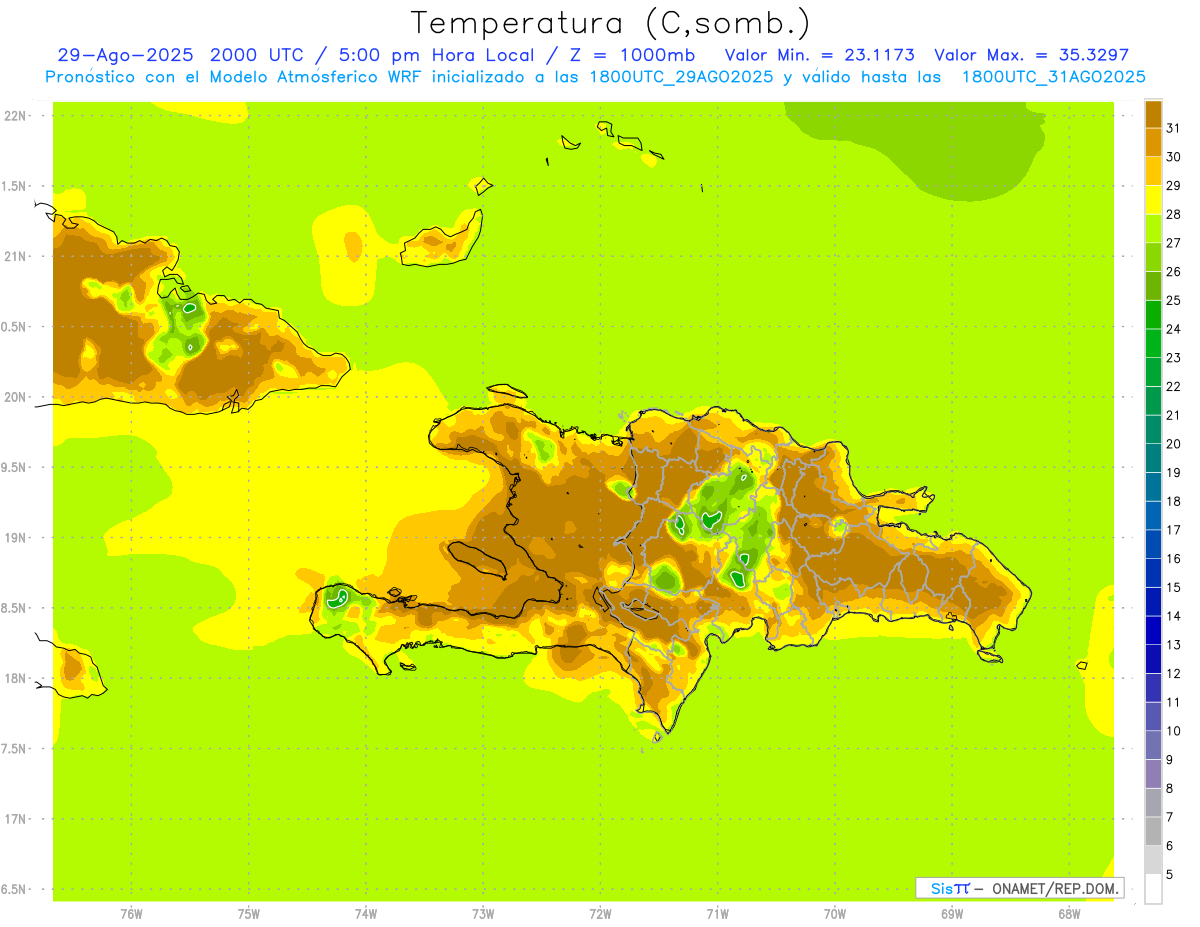Click the "8.5N" latitude axis label
Screen dimensions: 1200x927
pyautogui.click(x=15, y=608)
